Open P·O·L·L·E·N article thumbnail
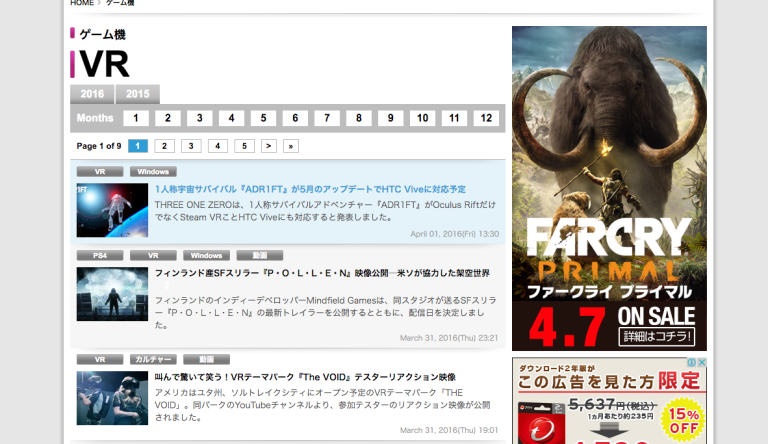The image size is (768, 444). click(112, 294)
